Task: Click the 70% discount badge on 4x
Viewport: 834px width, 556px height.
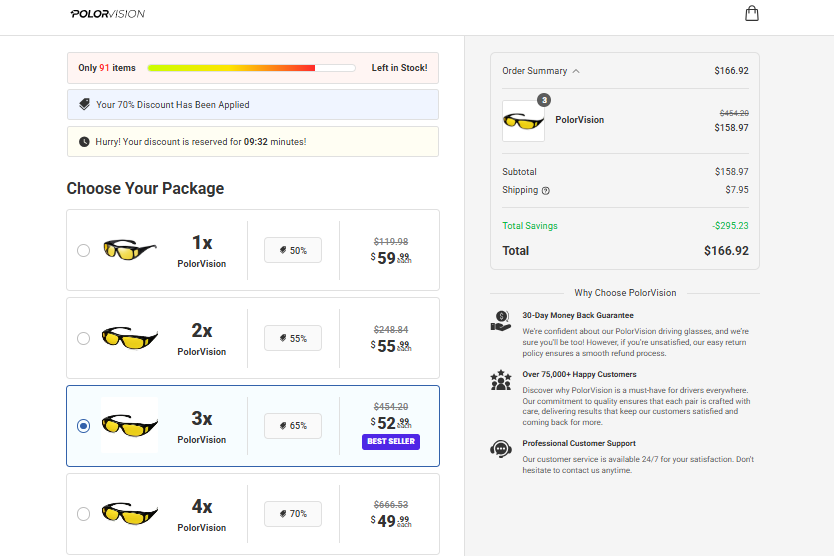Action: pos(293,514)
